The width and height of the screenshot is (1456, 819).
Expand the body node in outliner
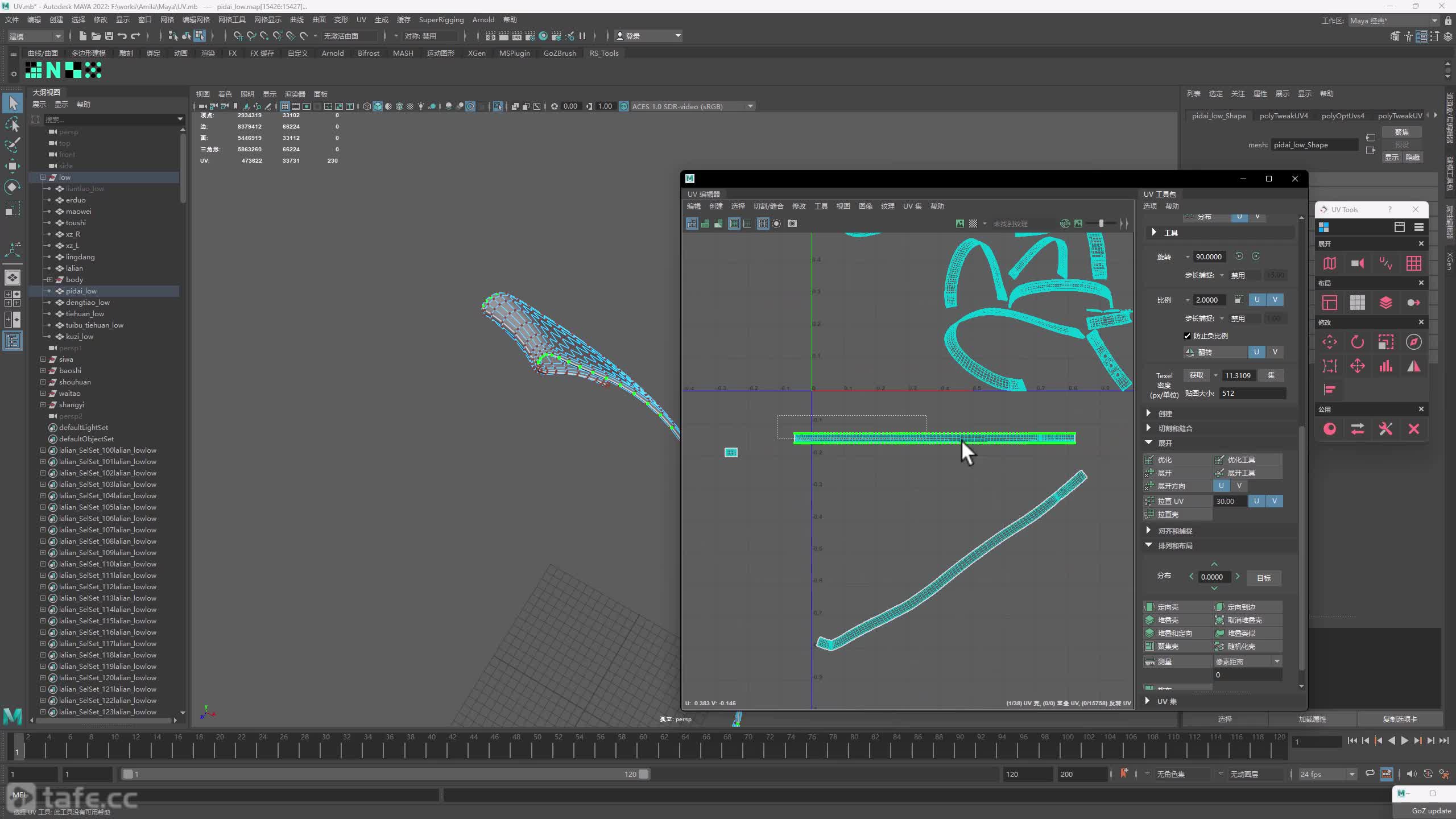coord(49,279)
